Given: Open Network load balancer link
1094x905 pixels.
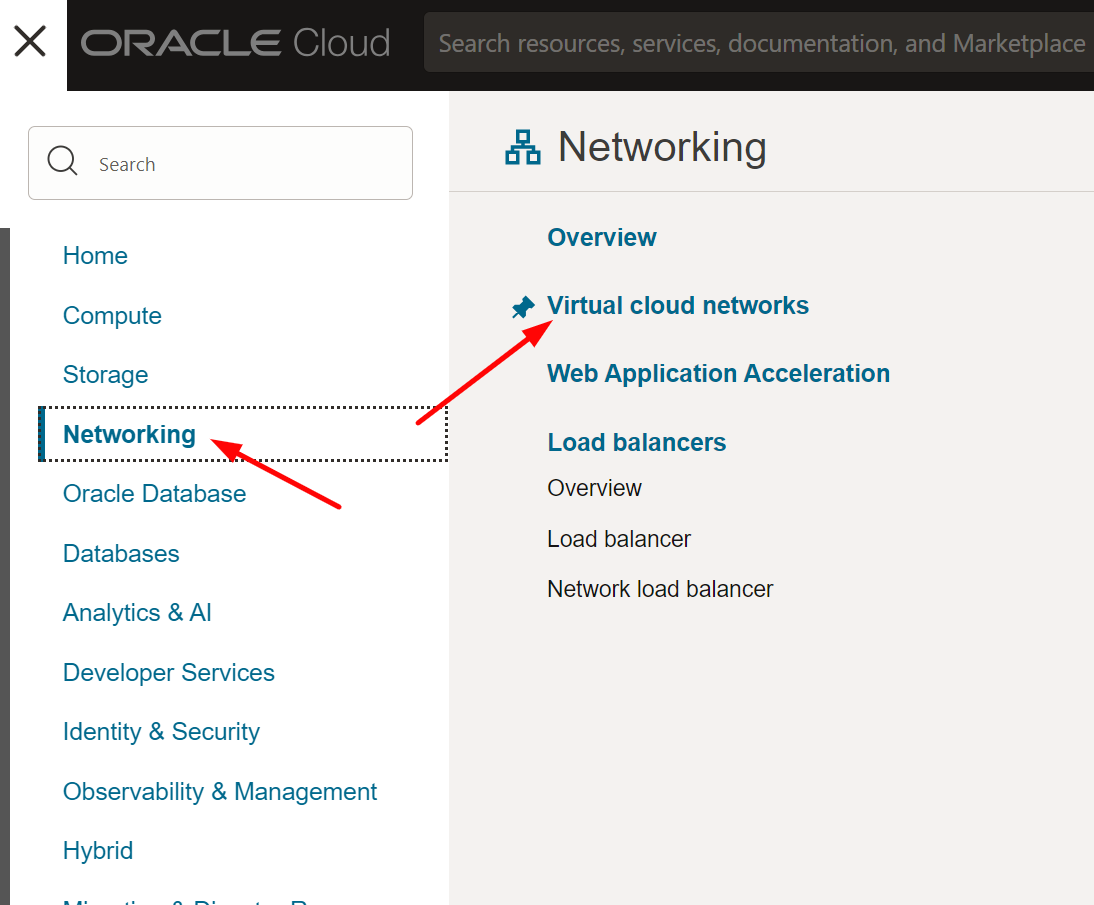Looking at the screenshot, I should point(660,589).
